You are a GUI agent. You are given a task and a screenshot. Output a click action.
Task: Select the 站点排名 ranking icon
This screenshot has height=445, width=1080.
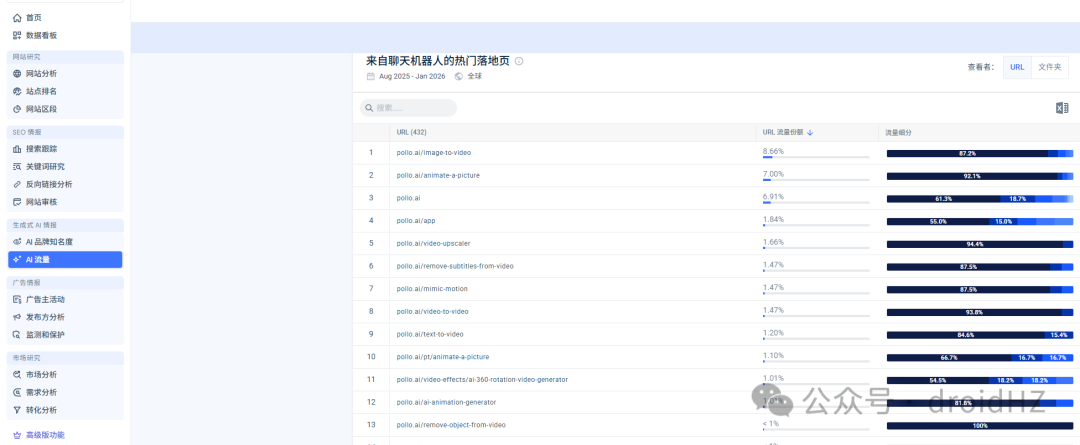coord(17,91)
